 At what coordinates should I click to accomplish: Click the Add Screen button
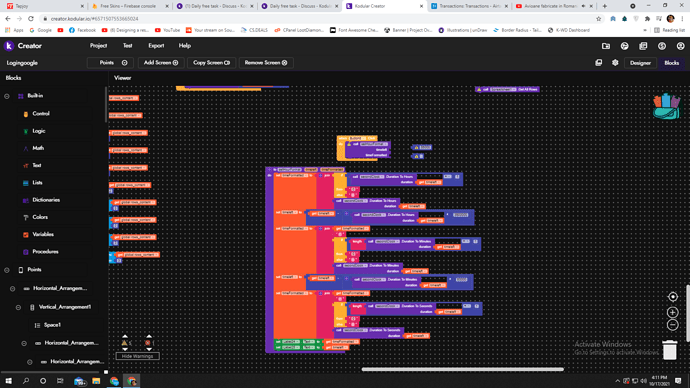pyautogui.click(x=161, y=63)
